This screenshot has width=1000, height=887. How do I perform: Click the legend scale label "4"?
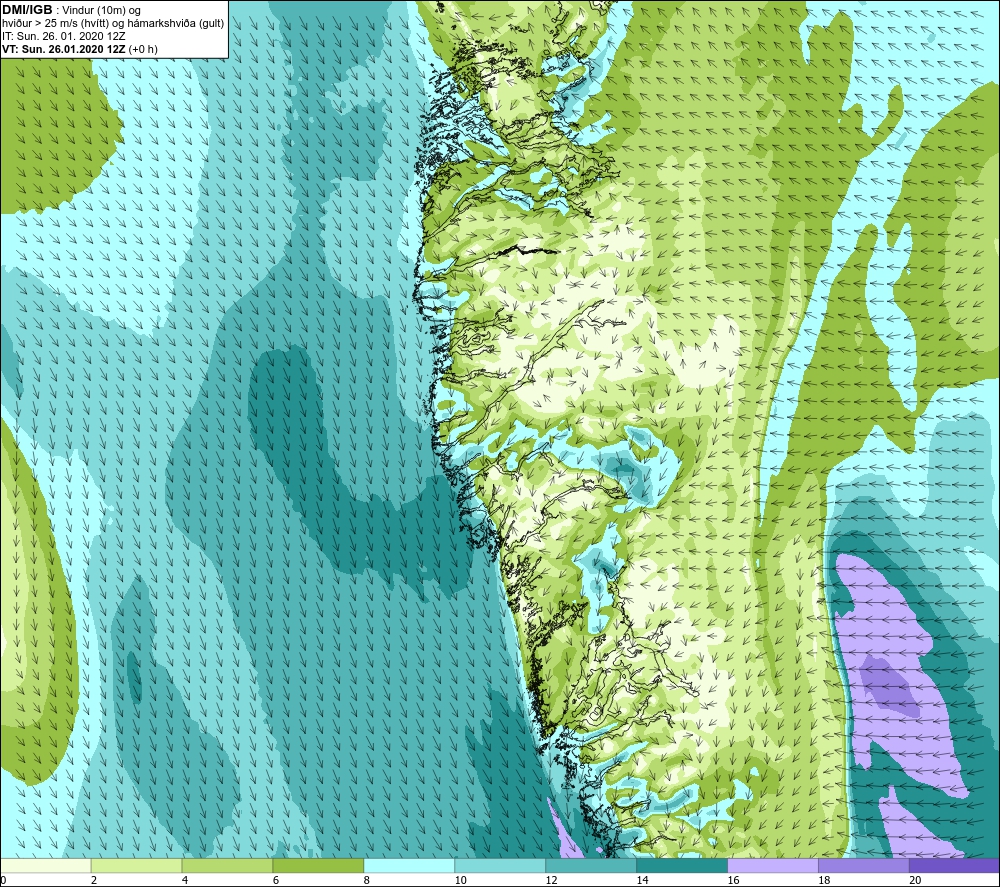click(185, 881)
